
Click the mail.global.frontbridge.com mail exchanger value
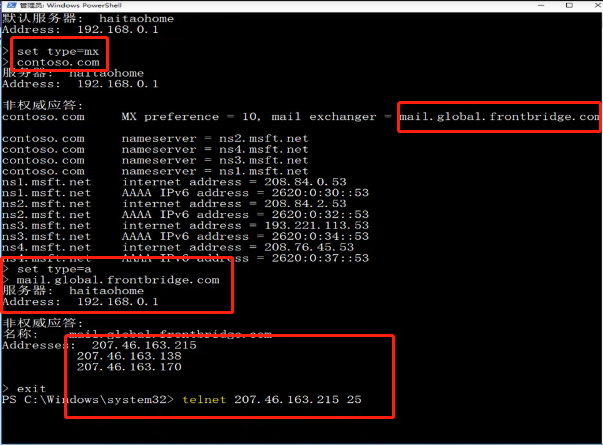[x=499, y=117]
